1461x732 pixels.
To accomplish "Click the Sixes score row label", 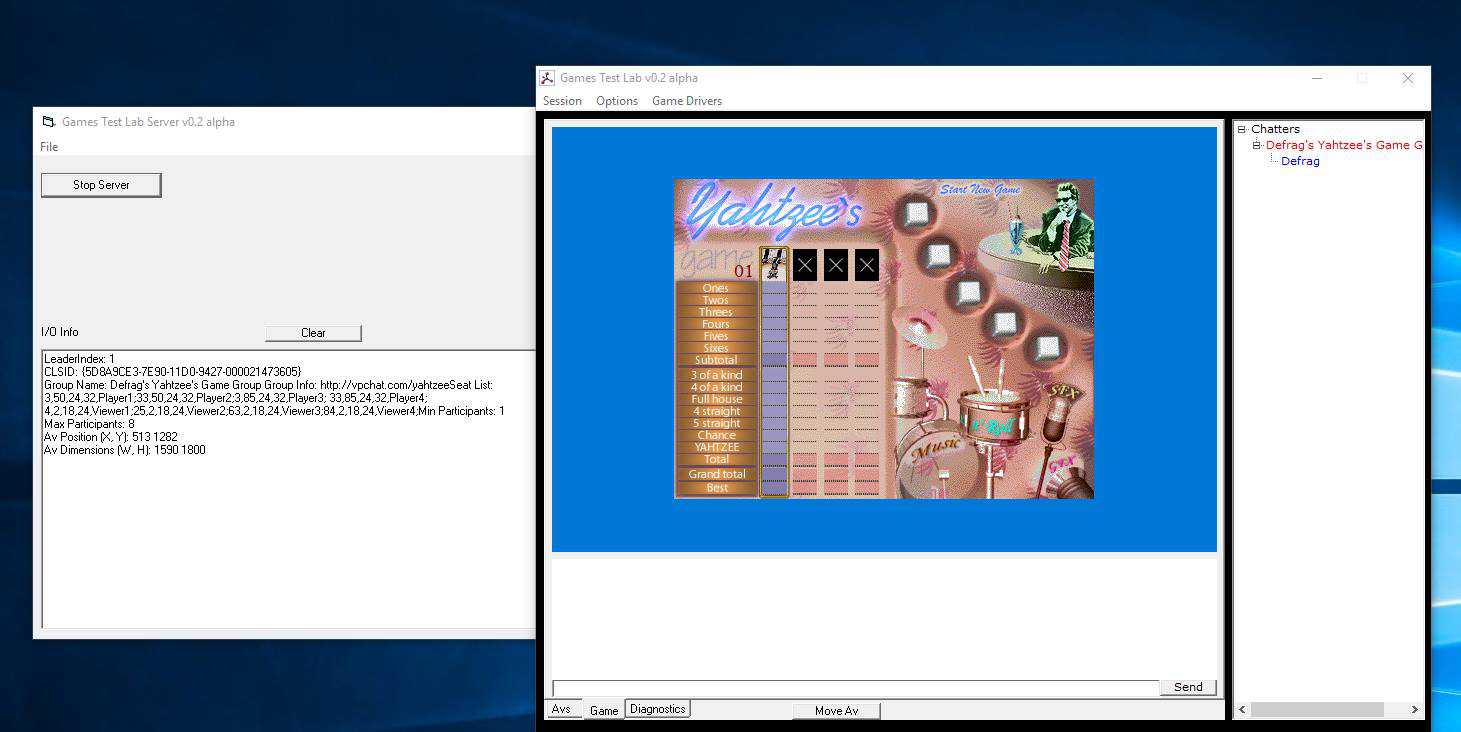I will pyautogui.click(x=716, y=348).
